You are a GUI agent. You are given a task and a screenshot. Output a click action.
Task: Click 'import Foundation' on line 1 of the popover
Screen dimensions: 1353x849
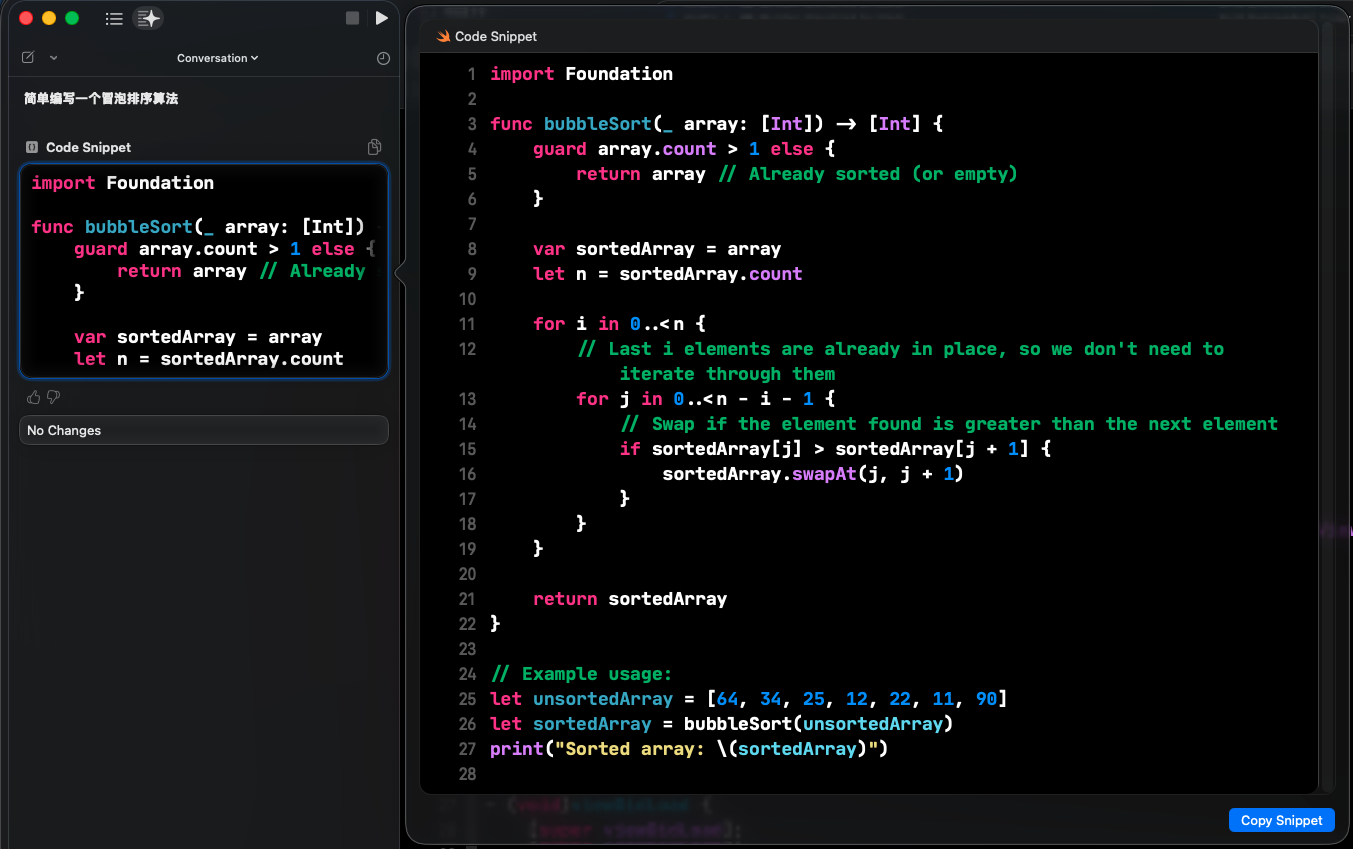pyautogui.click(x=581, y=74)
